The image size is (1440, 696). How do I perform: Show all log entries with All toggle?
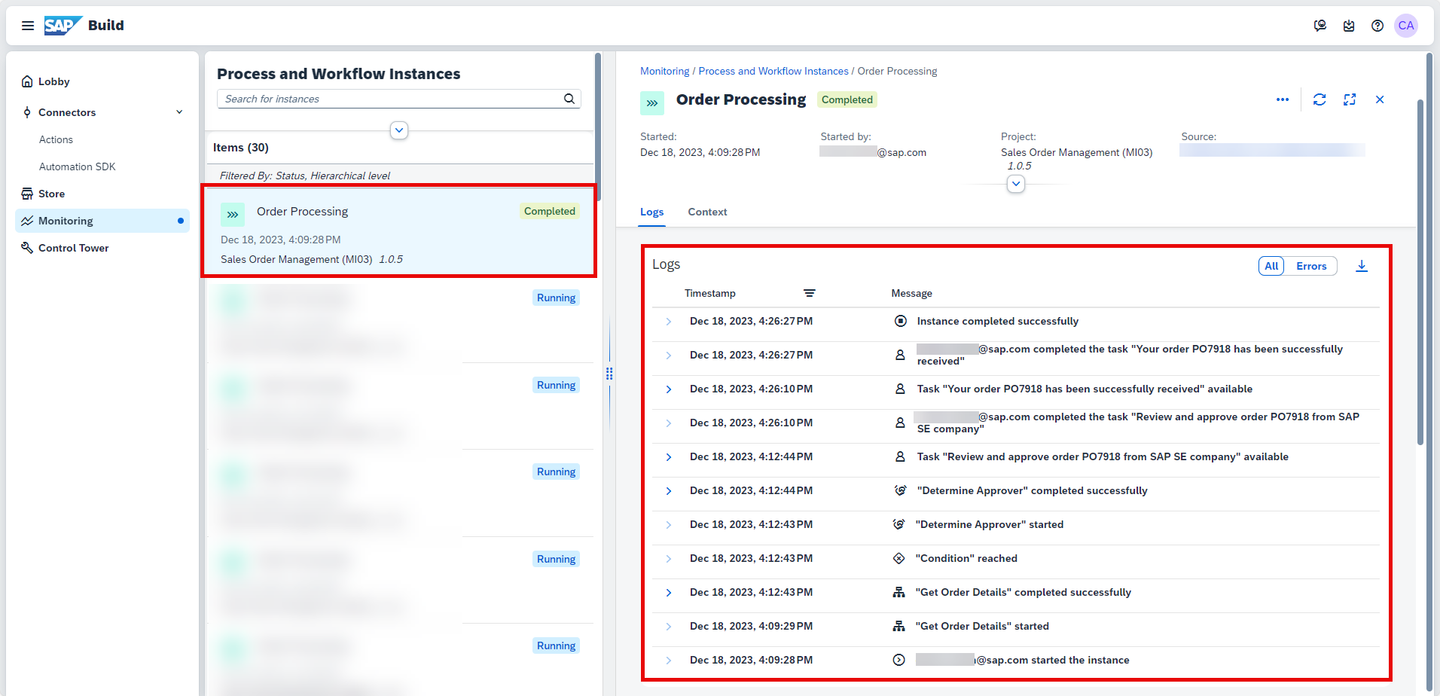pyautogui.click(x=1271, y=266)
